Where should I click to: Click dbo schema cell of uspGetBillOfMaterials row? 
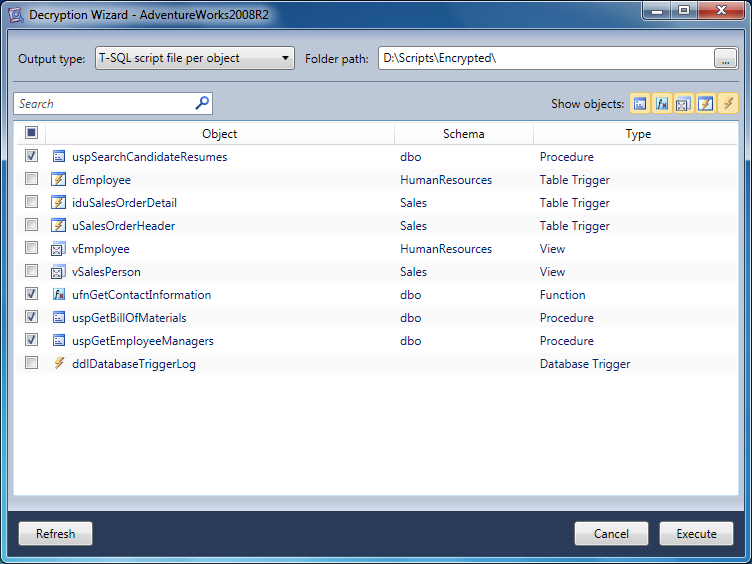tap(411, 318)
